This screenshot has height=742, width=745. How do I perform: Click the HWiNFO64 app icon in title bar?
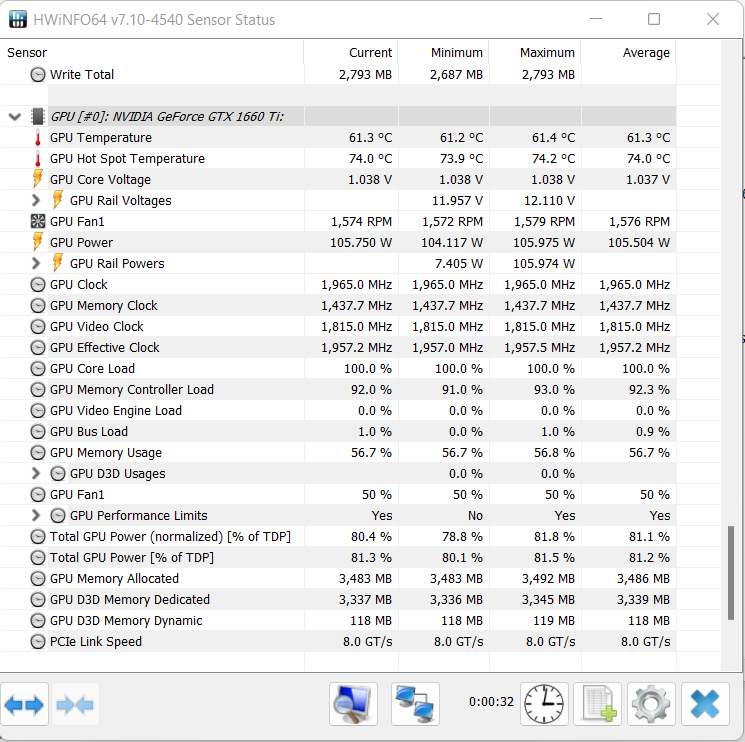pyautogui.click(x=18, y=19)
